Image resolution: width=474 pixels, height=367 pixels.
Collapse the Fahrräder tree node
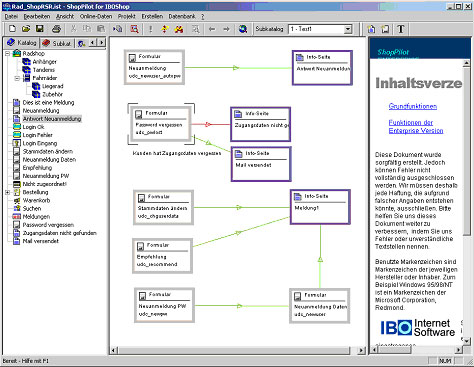pyautogui.click(x=17, y=78)
